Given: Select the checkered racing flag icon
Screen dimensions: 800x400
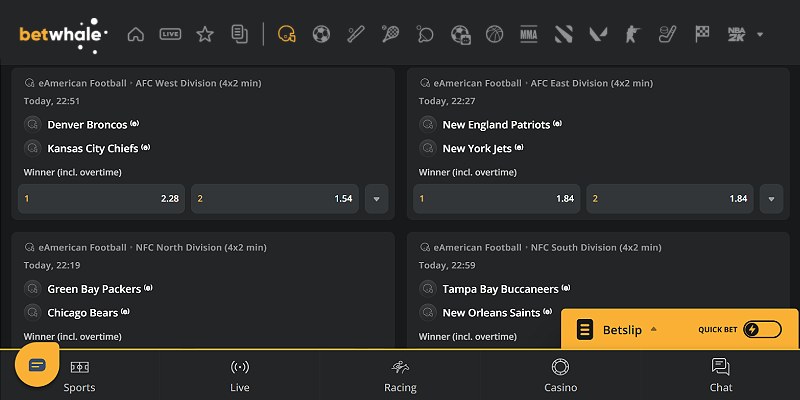Looking at the screenshot, I should (702, 35).
